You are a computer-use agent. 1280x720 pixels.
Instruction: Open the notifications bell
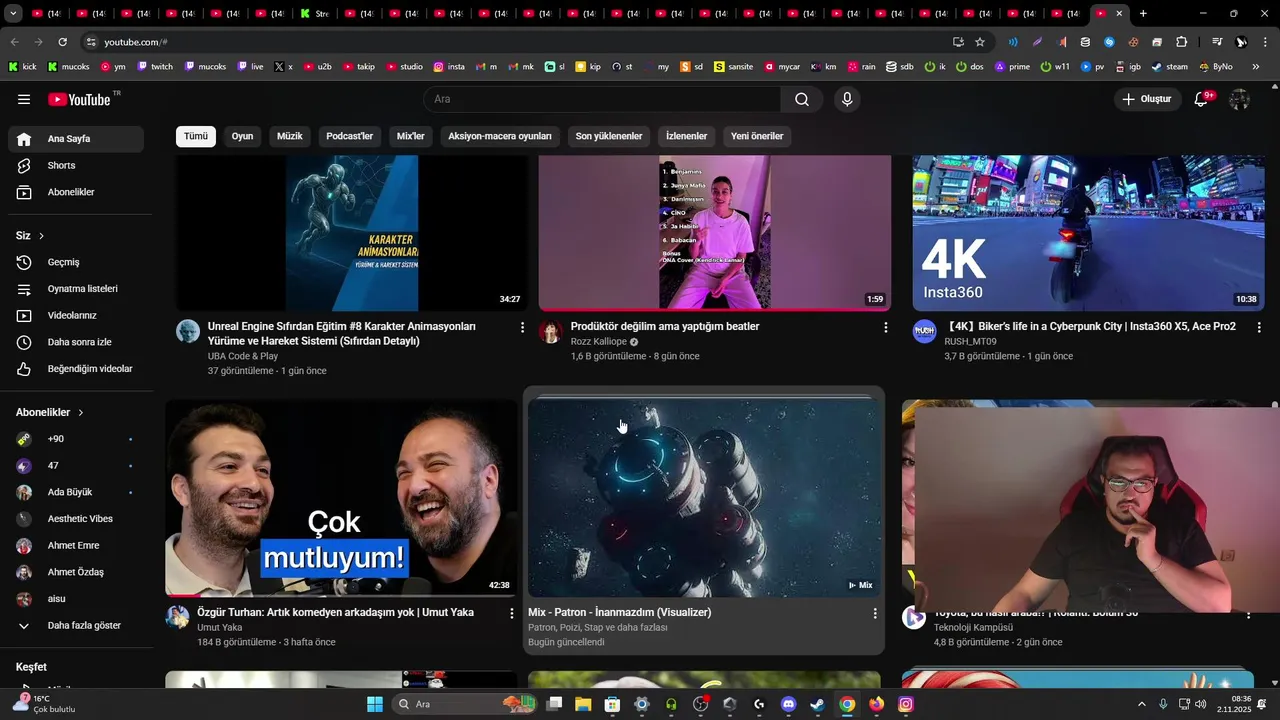tap(1202, 99)
